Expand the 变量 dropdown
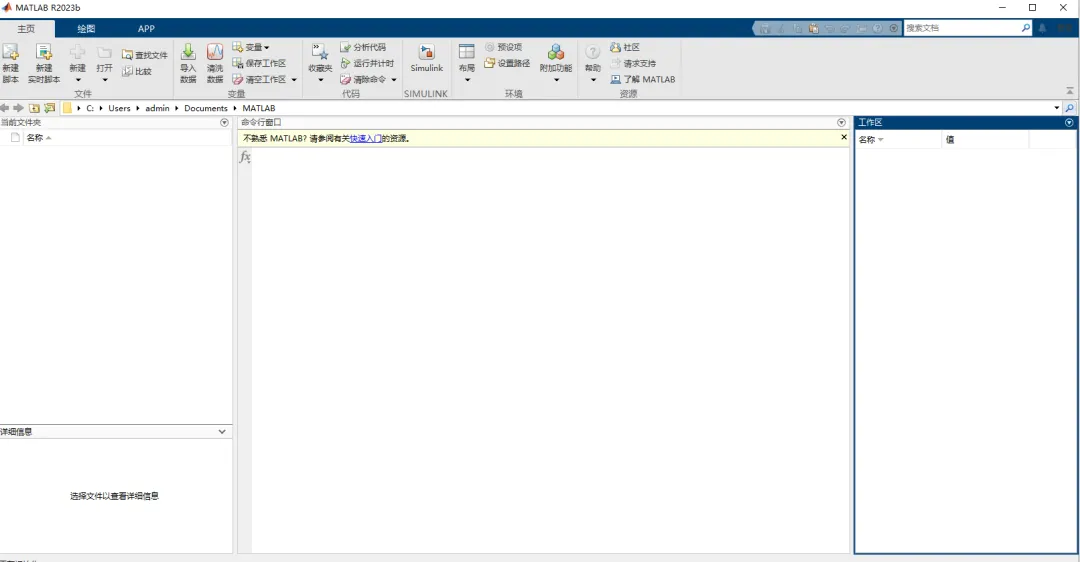Screen dimensions: 1080x562 pos(267,48)
